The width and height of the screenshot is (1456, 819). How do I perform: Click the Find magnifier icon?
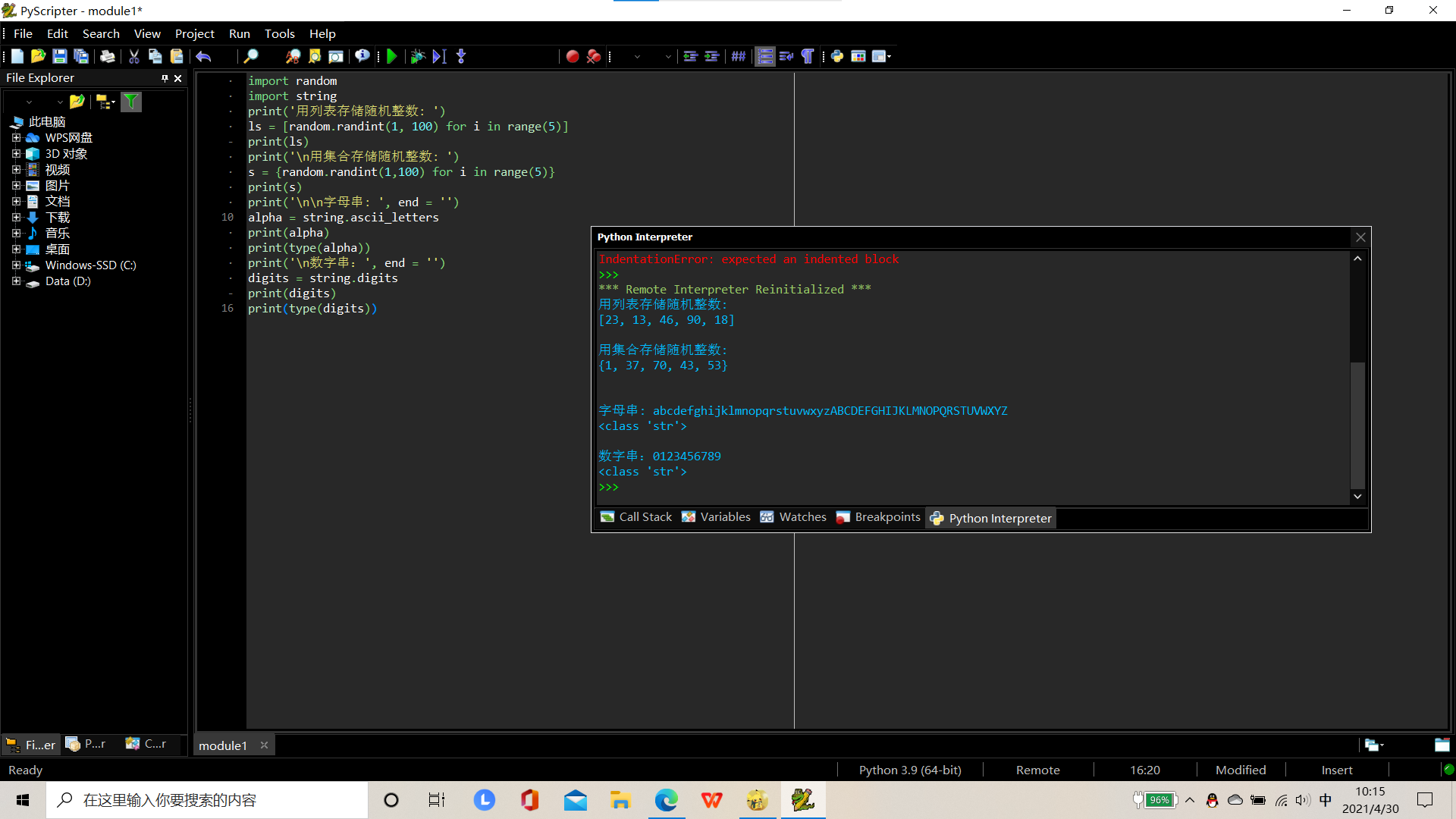250,56
